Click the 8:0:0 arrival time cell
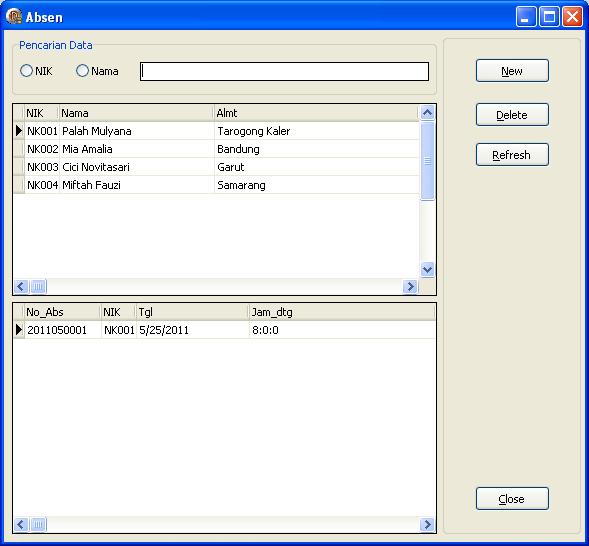The width and height of the screenshot is (589, 546). [342, 330]
